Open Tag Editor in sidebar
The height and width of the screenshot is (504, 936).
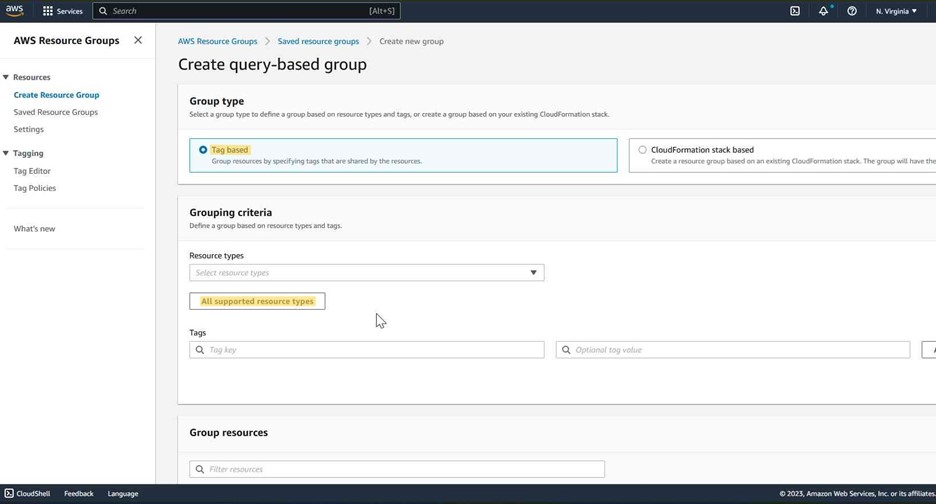point(32,171)
